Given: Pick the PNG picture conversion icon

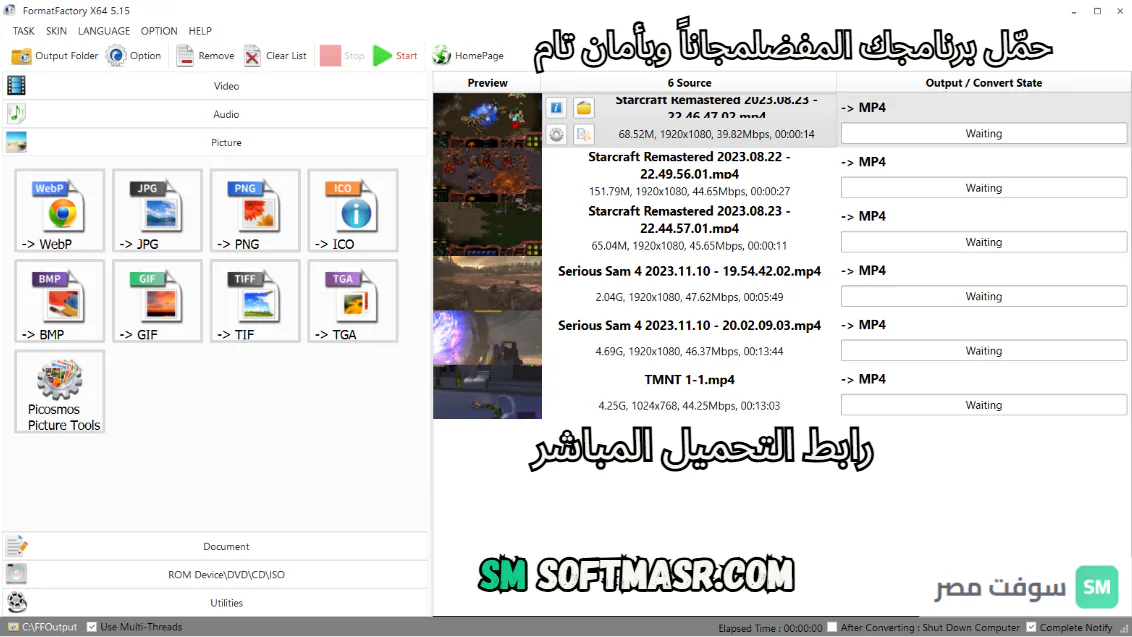Looking at the screenshot, I should pos(255,210).
